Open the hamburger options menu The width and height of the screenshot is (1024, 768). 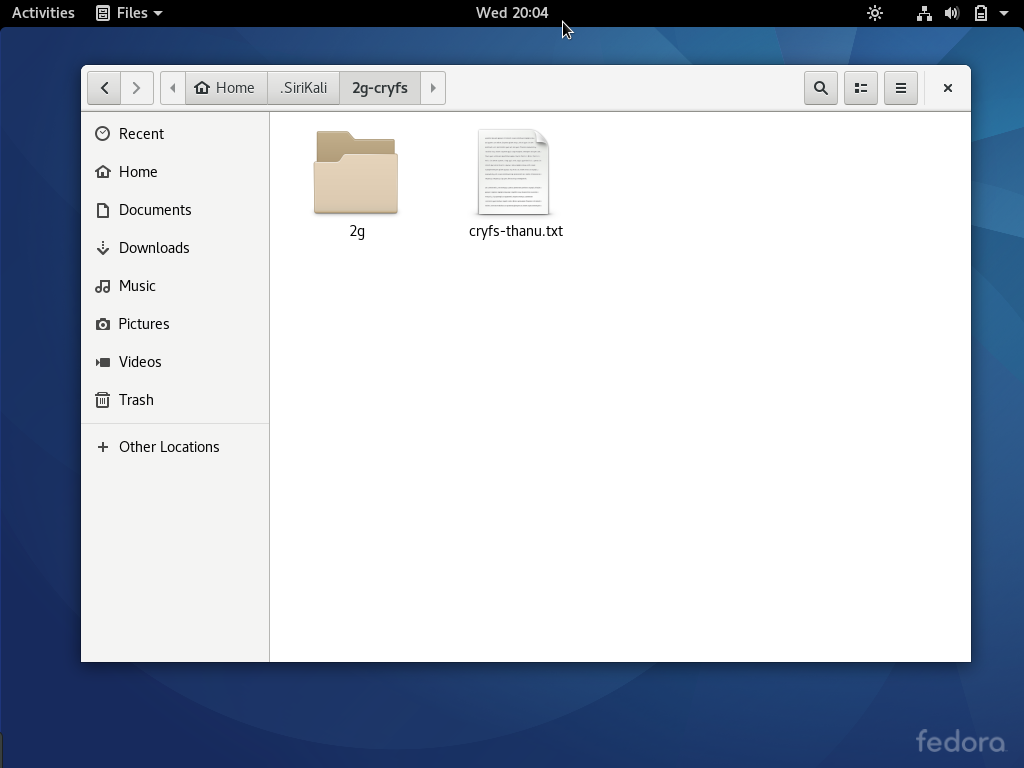click(x=901, y=88)
